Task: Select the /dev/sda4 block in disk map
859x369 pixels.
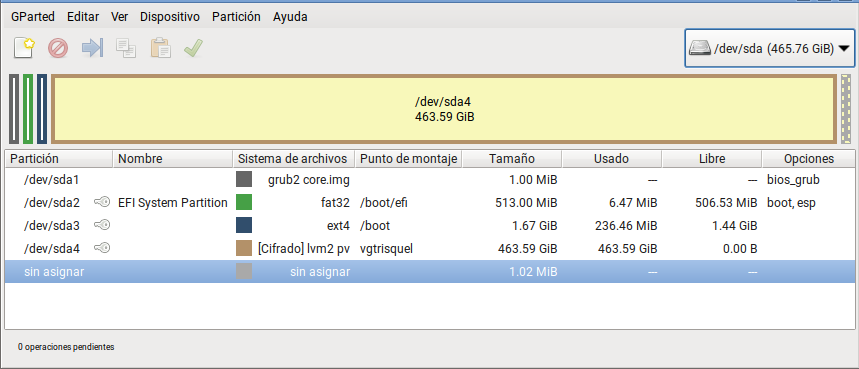Action: (x=444, y=109)
